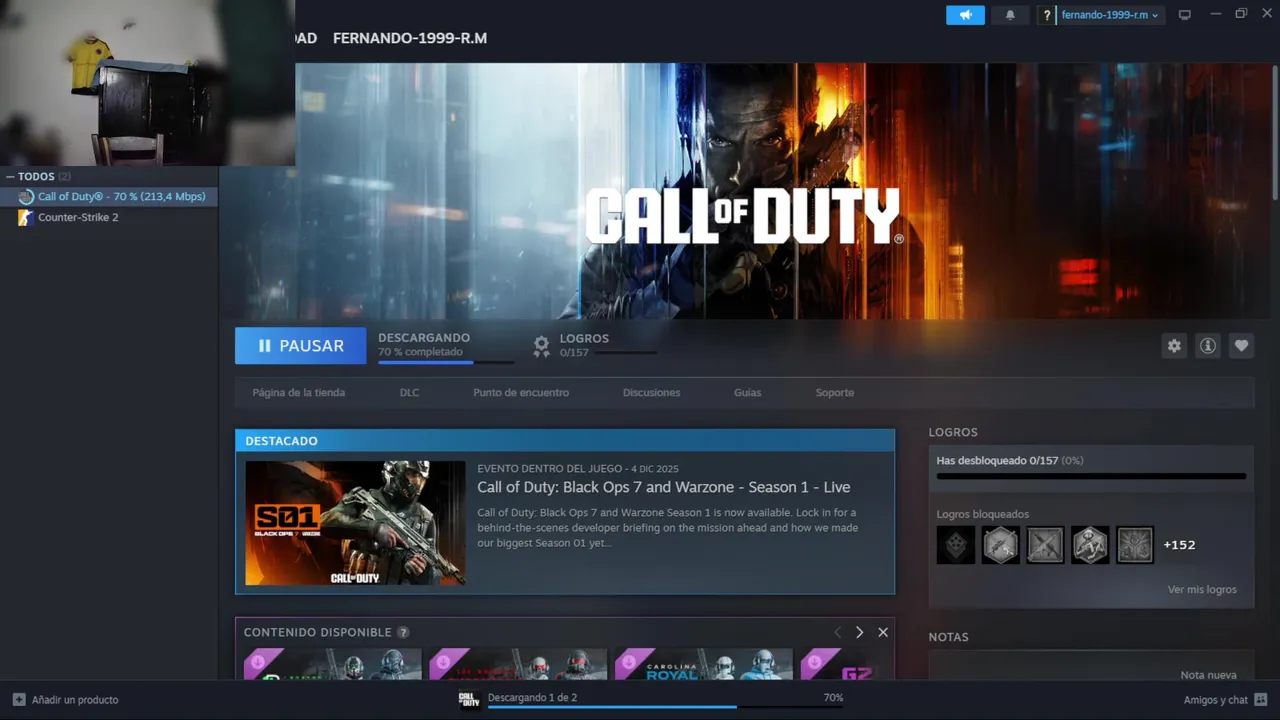Open the notifications bell
The image size is (1280, 720).
1010,15
